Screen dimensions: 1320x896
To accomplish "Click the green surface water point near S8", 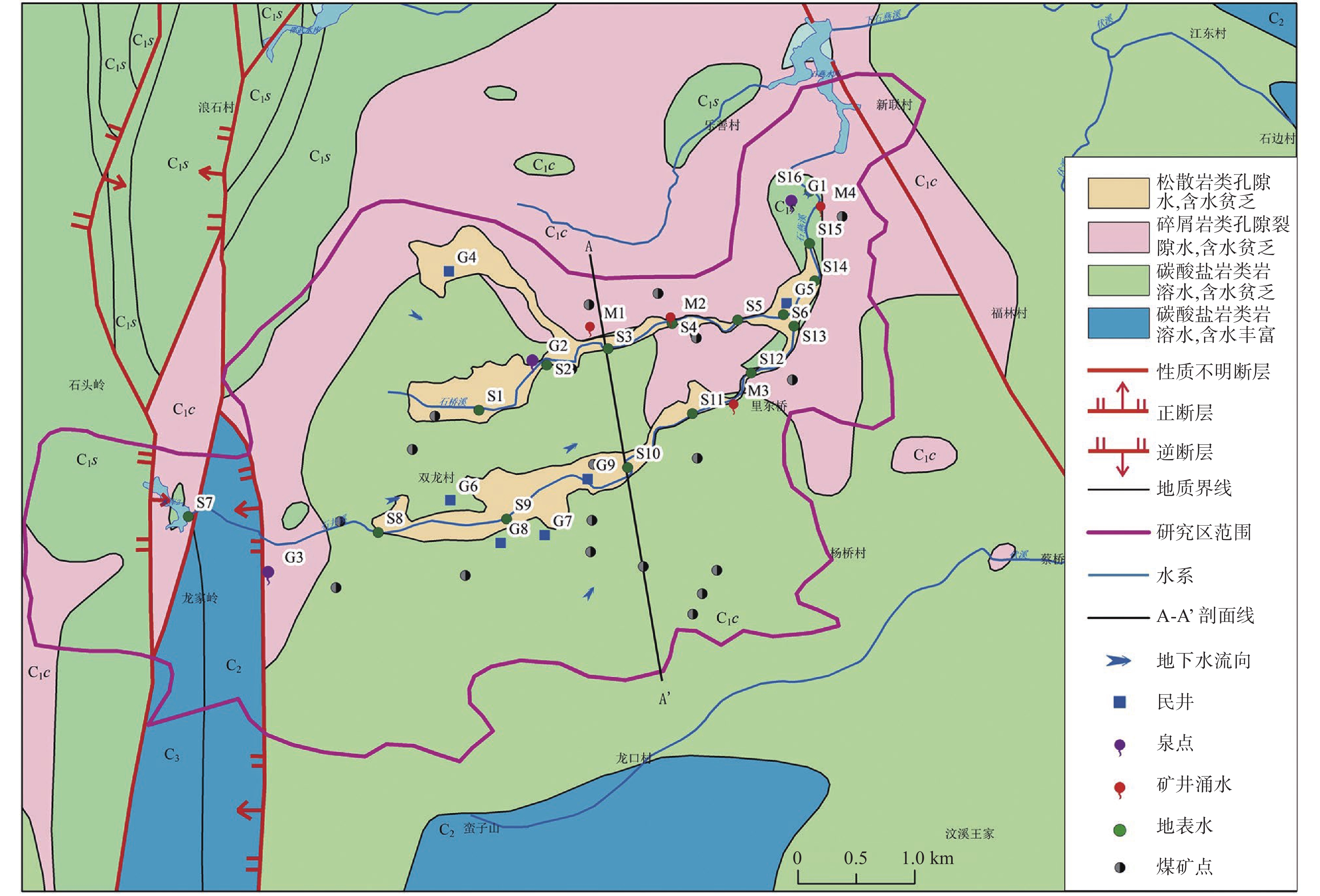I will 378,532.
